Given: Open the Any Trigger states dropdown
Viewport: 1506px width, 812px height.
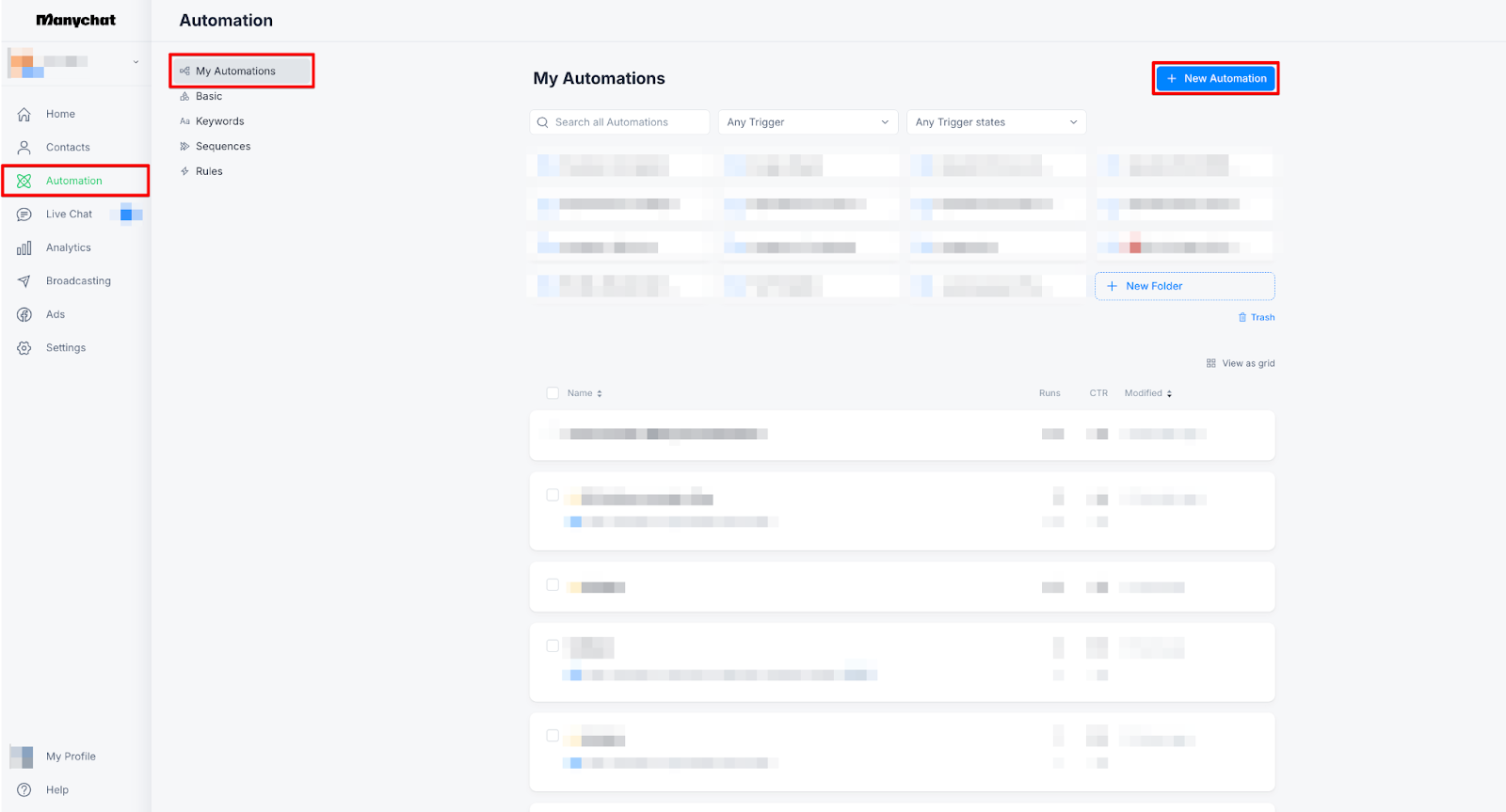Looking at the screenshot, I should [996, 122].
